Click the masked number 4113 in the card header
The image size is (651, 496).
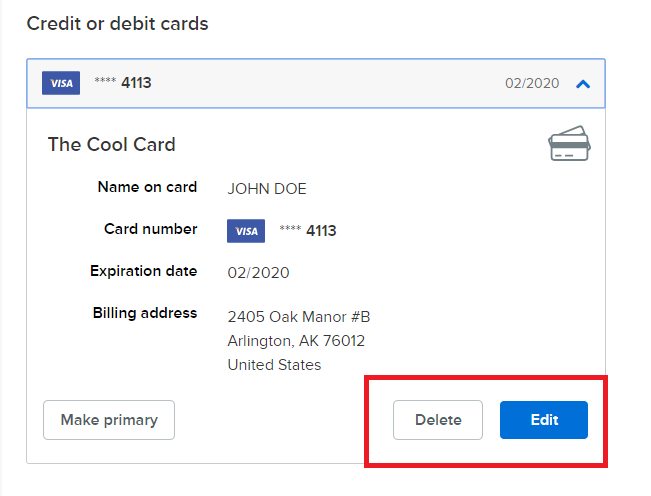(123, 83)
